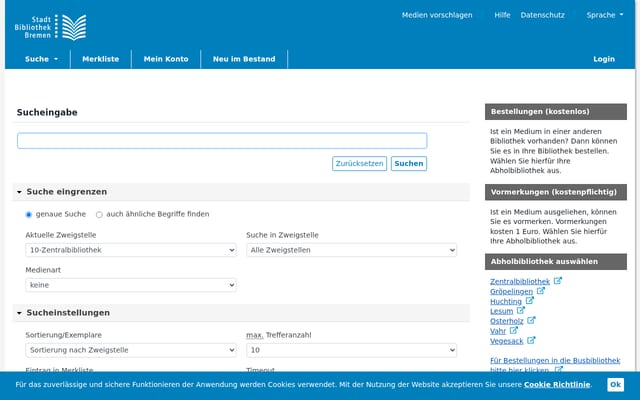
Task: Click the Login link
Action: pos(604,59)
